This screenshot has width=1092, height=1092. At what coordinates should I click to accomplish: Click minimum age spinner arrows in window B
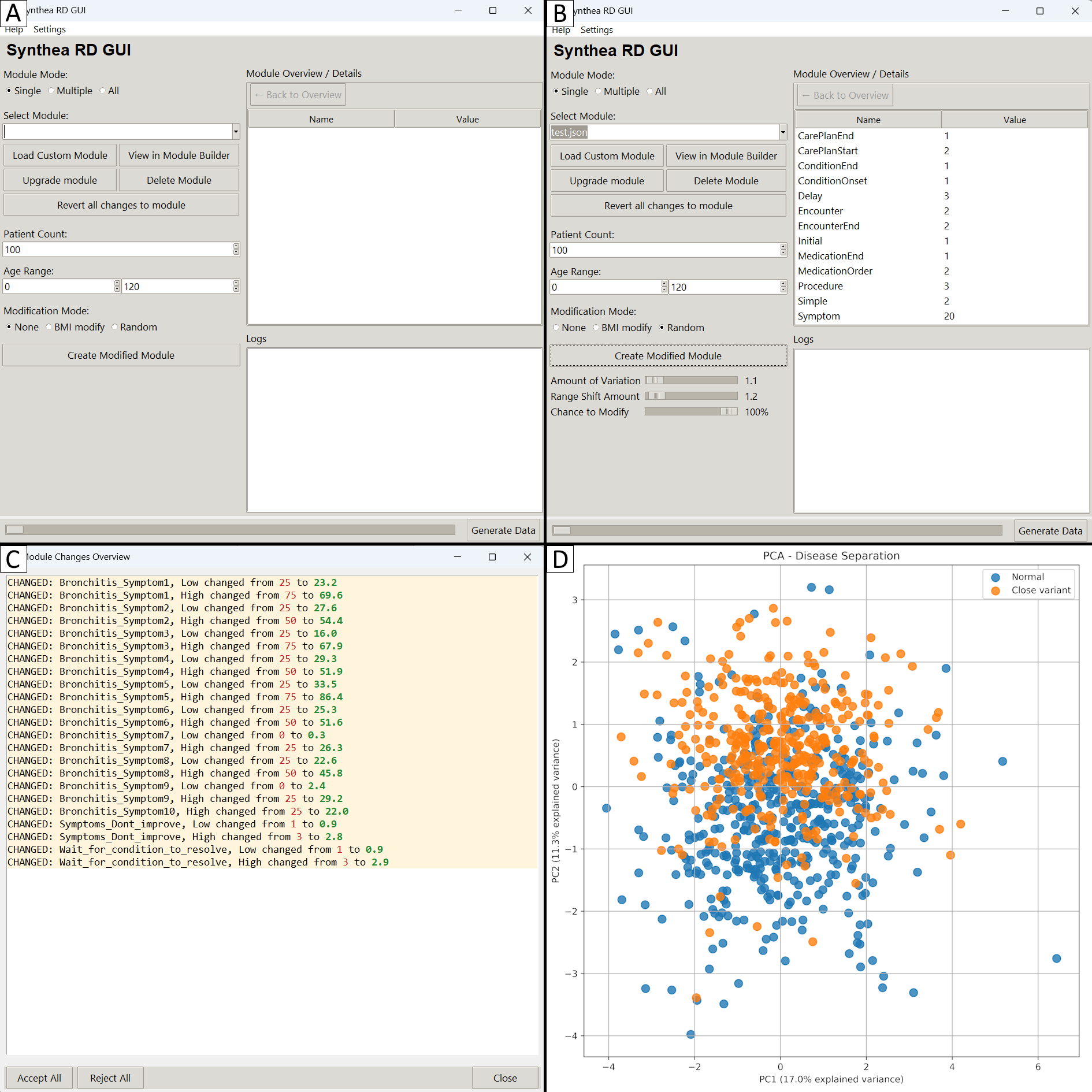click(664, 287)
